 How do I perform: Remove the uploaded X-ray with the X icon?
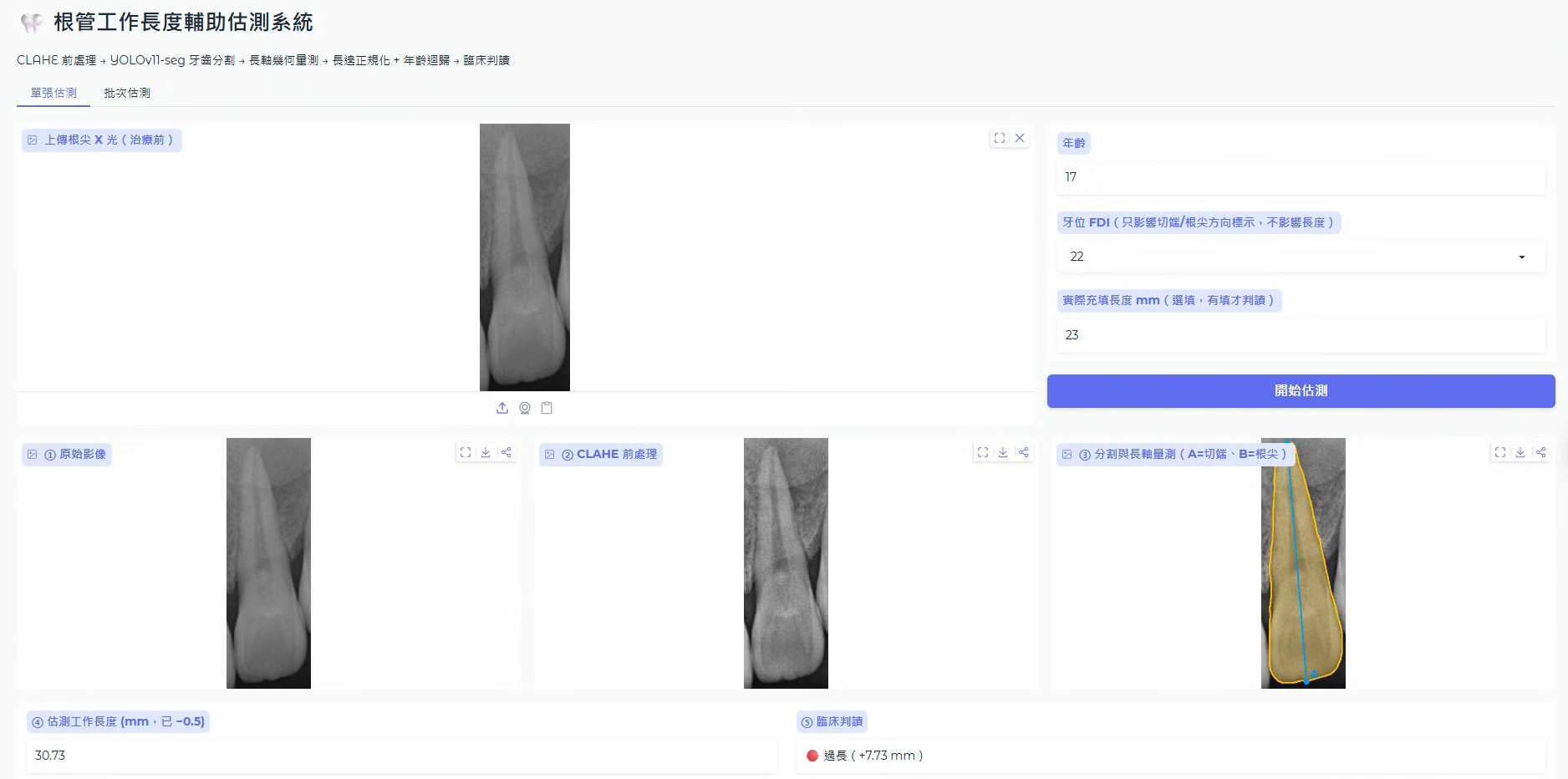1020,138
